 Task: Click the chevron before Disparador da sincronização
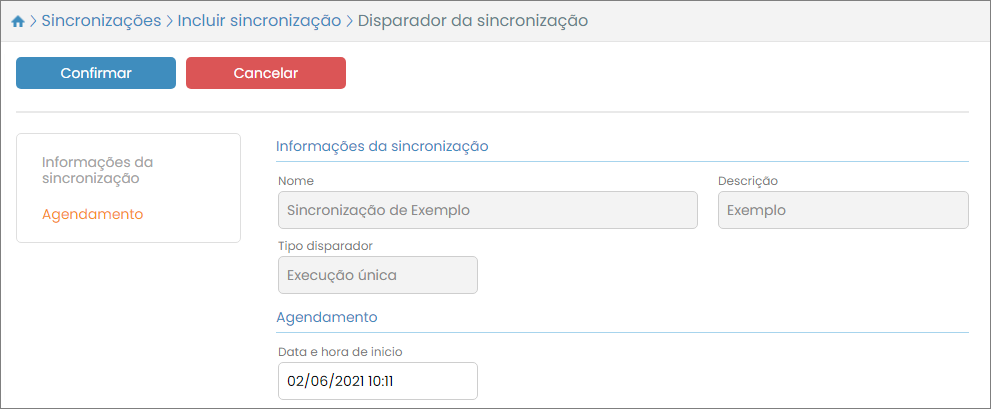[x=349, y=21]
